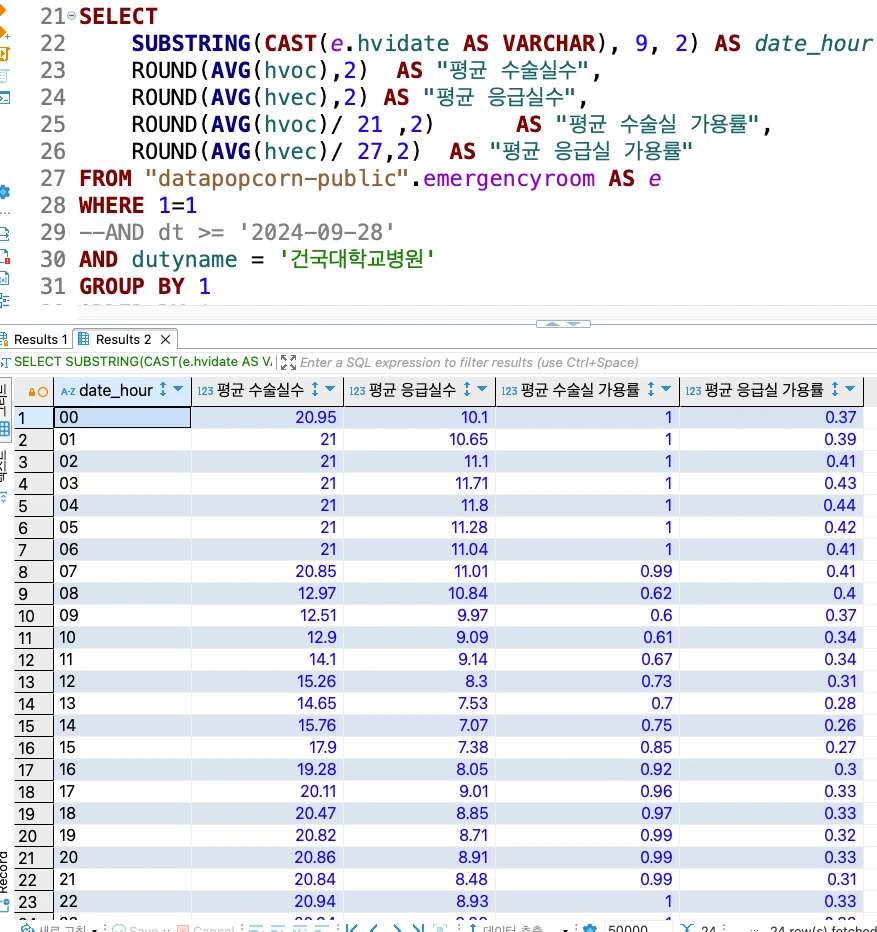Click the down arrow on the panel divider
877x932 pixels.
574,324
